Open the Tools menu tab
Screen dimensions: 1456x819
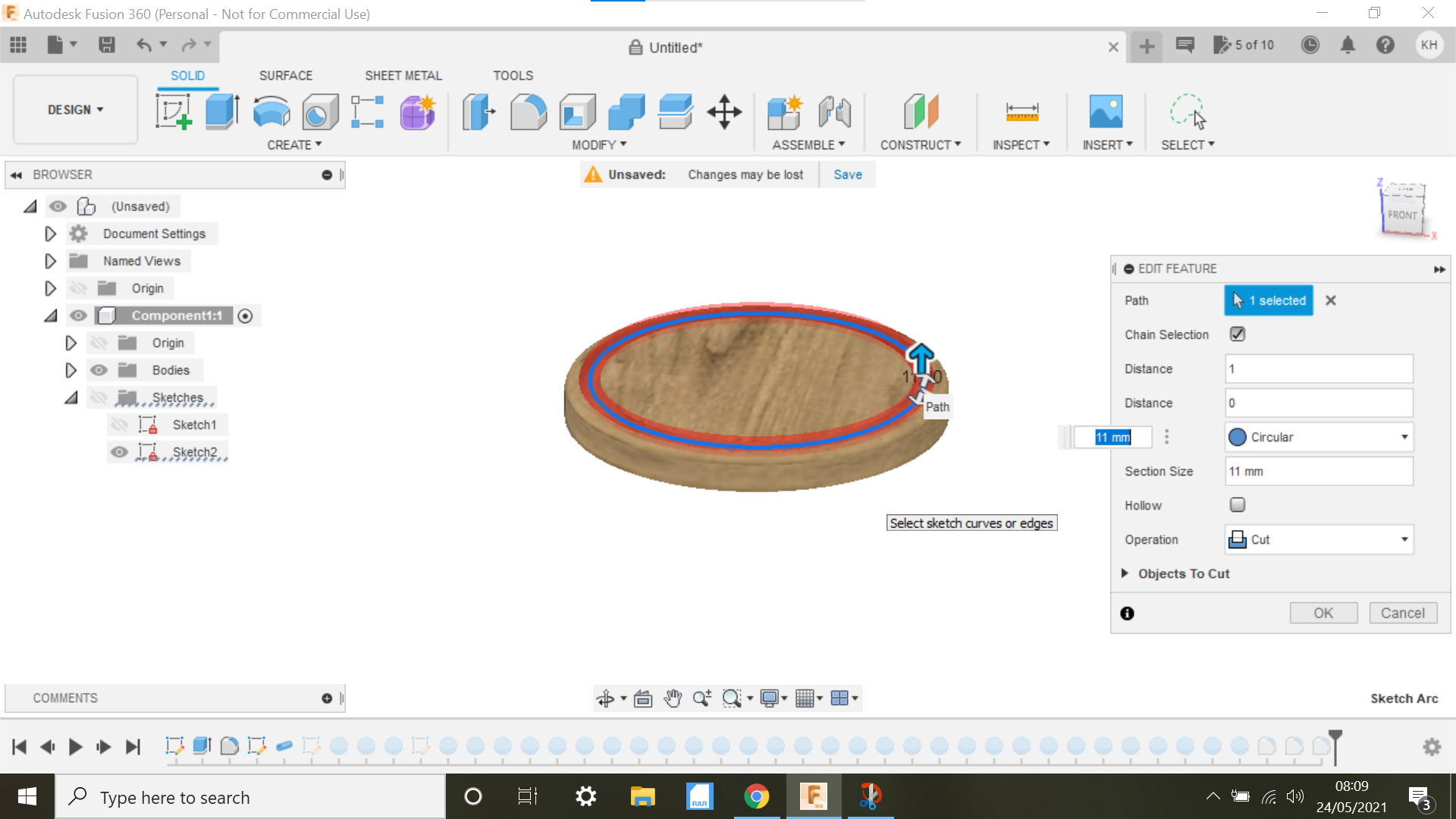[513, 75]
